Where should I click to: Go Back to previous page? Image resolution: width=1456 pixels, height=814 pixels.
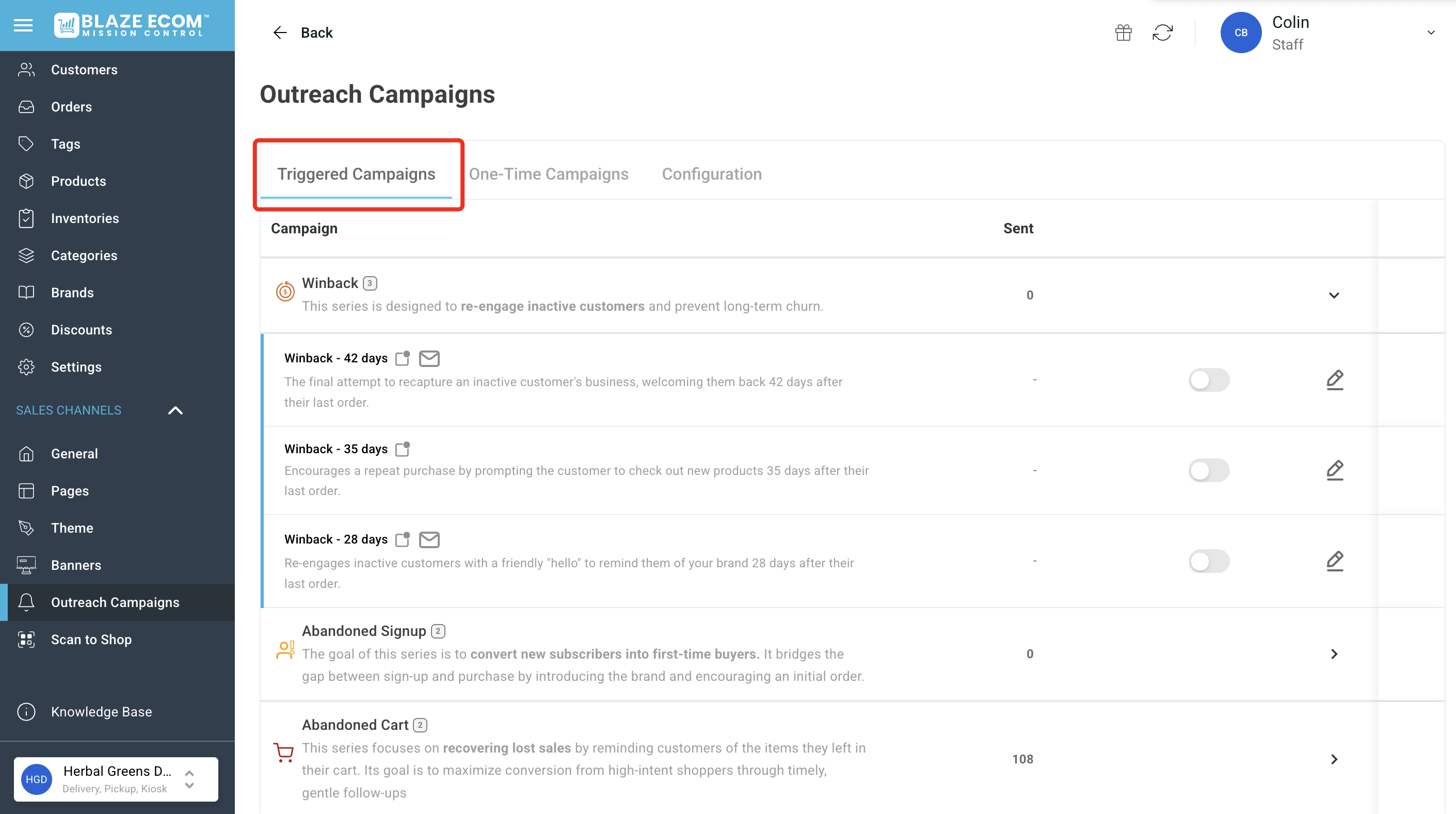pyautogui.click(x=303, y=33)
